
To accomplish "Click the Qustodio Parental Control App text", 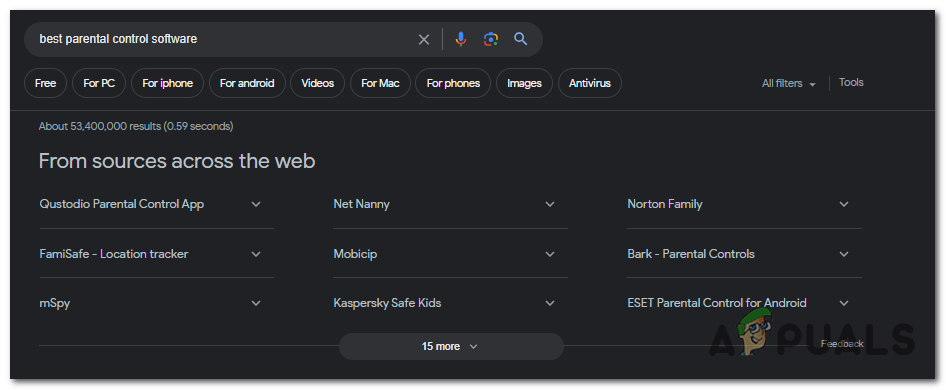I will pyautogui.click(x=121, y=204).
